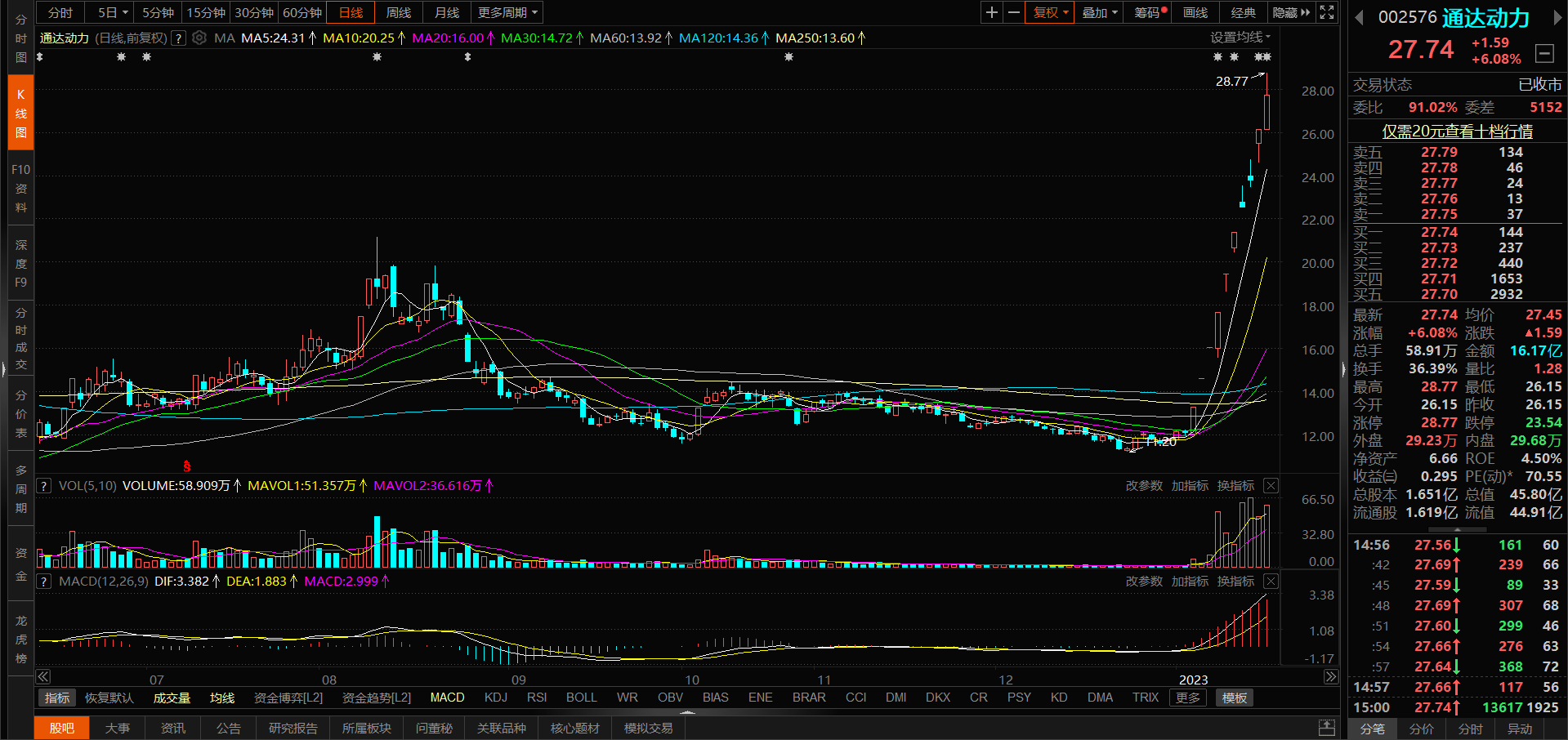The width and height of the screenshot is (1568, 740).
Task: Switch to the 周线 weekly period tab
Action: [x=399, y=12]
